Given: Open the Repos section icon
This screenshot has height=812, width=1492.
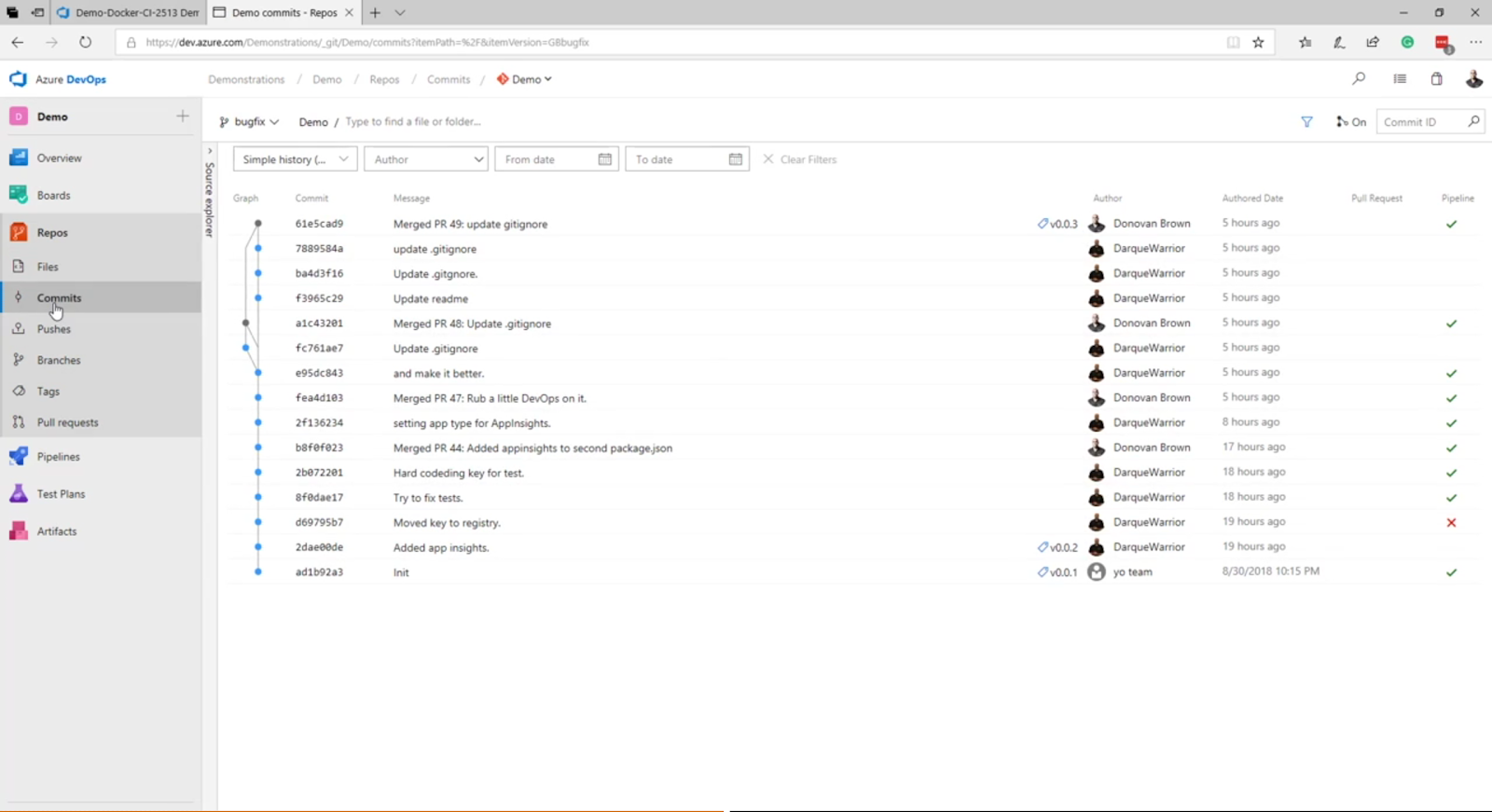Looking at the screenshot, I should (x=18, y=232).
